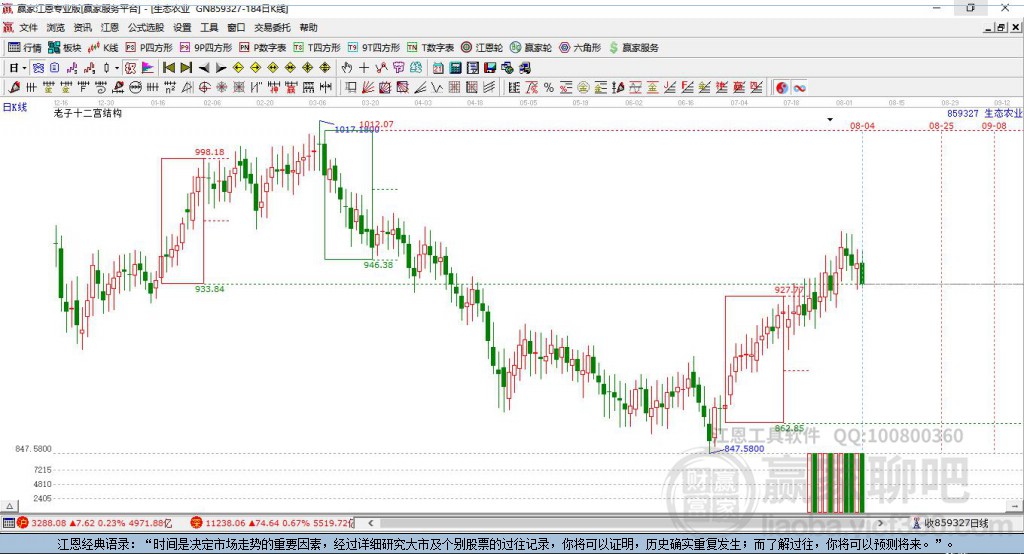1024x554 pixels.
Task: Toggle the red-blue infinity icon
Action: pyautogui.click(x=799, y=88)
